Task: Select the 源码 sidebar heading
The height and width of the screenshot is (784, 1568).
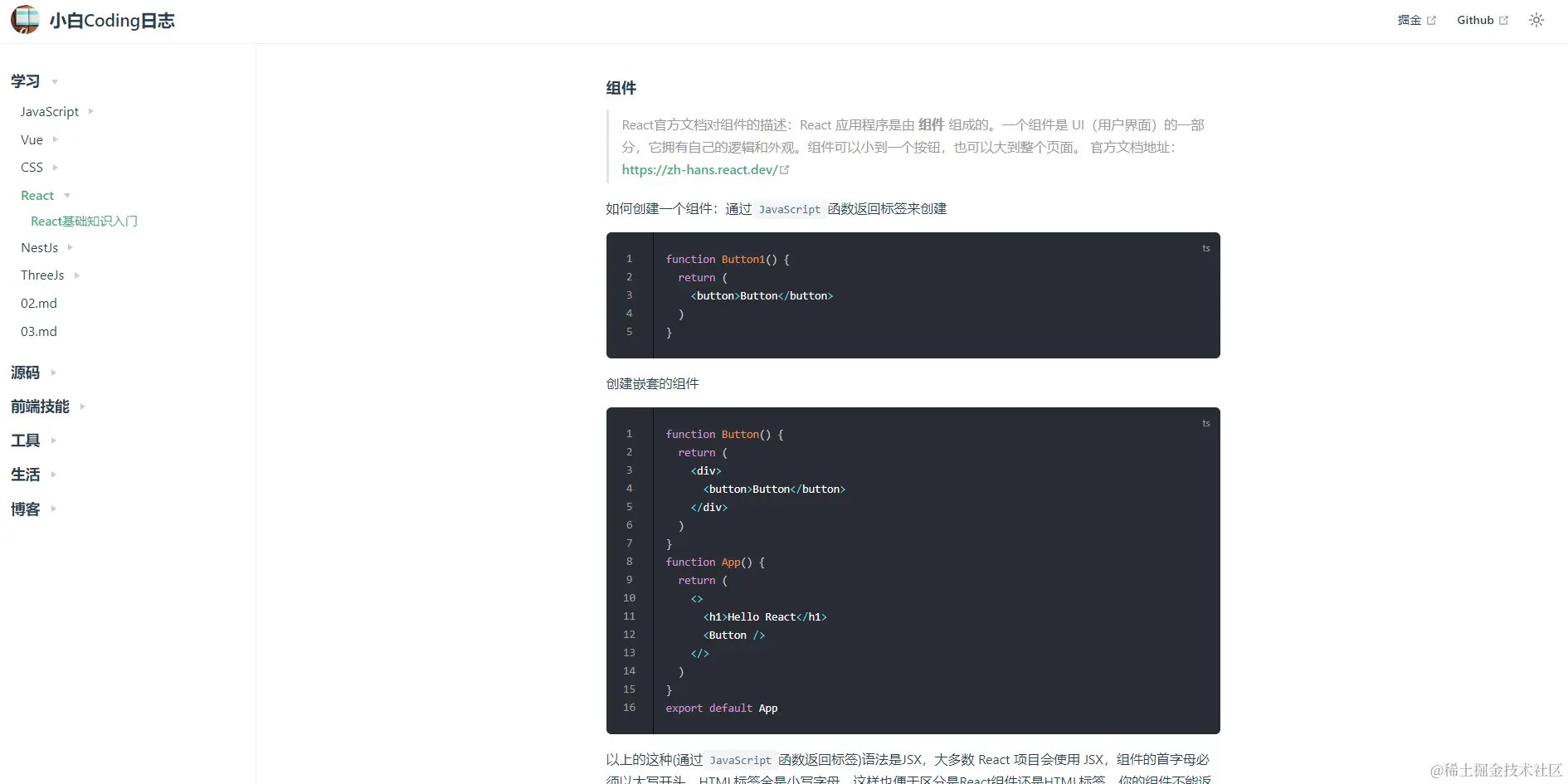Action: [26, 373]
